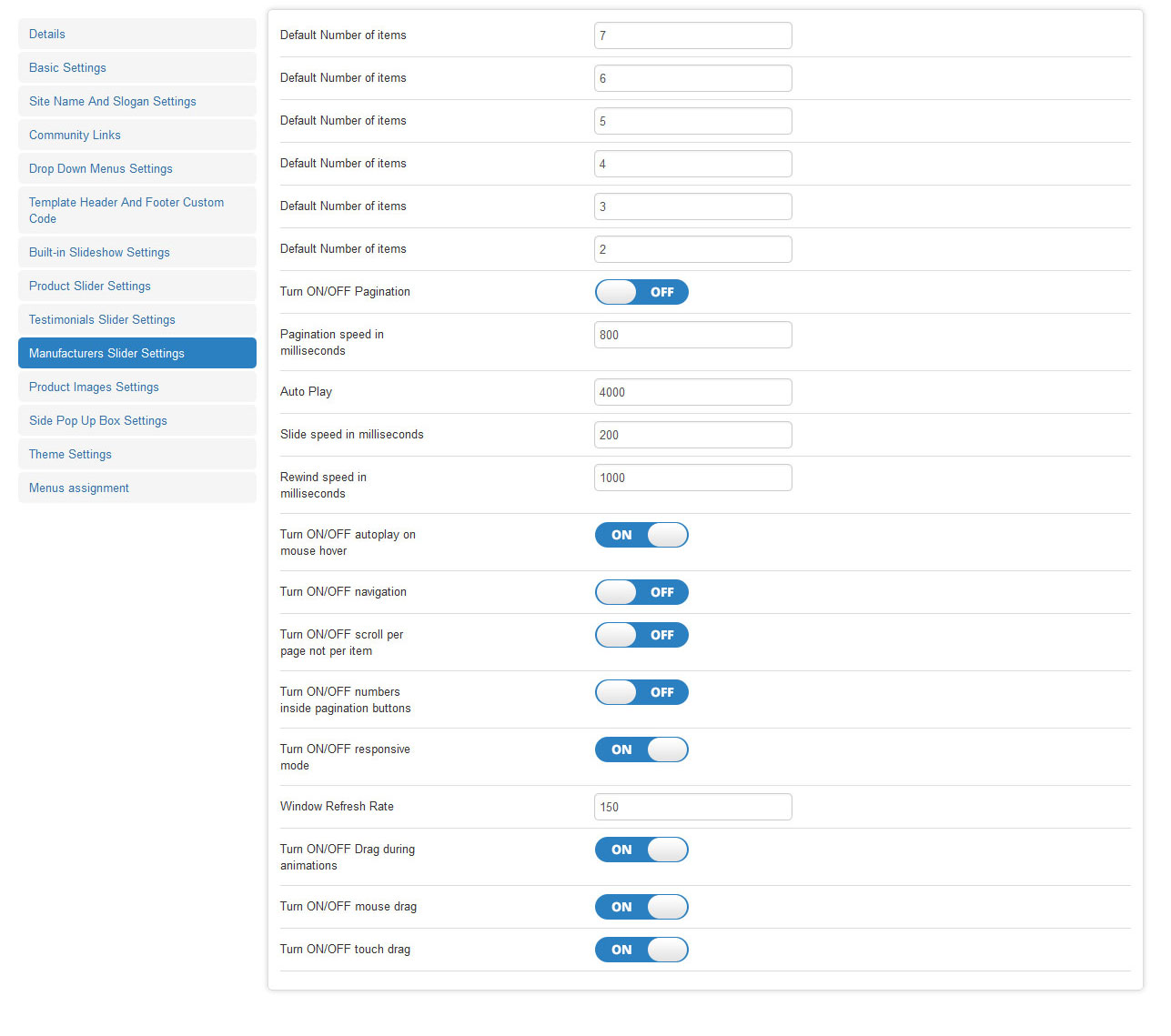Viewport: 1171px width, 1036px height.
Task: Click the Turn ON/OFF mouse drag label
Action: [x=348, y=906]
